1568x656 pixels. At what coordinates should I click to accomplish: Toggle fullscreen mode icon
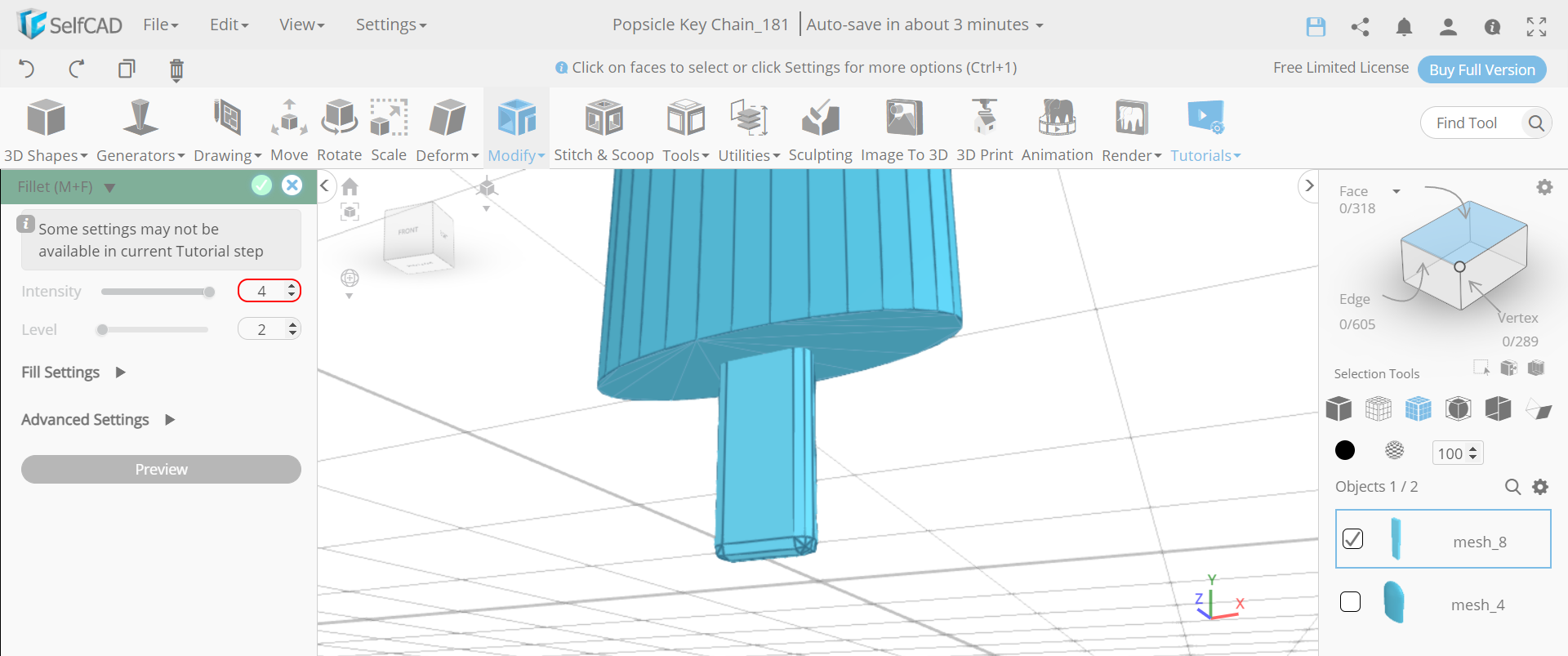click(1536, 27)
